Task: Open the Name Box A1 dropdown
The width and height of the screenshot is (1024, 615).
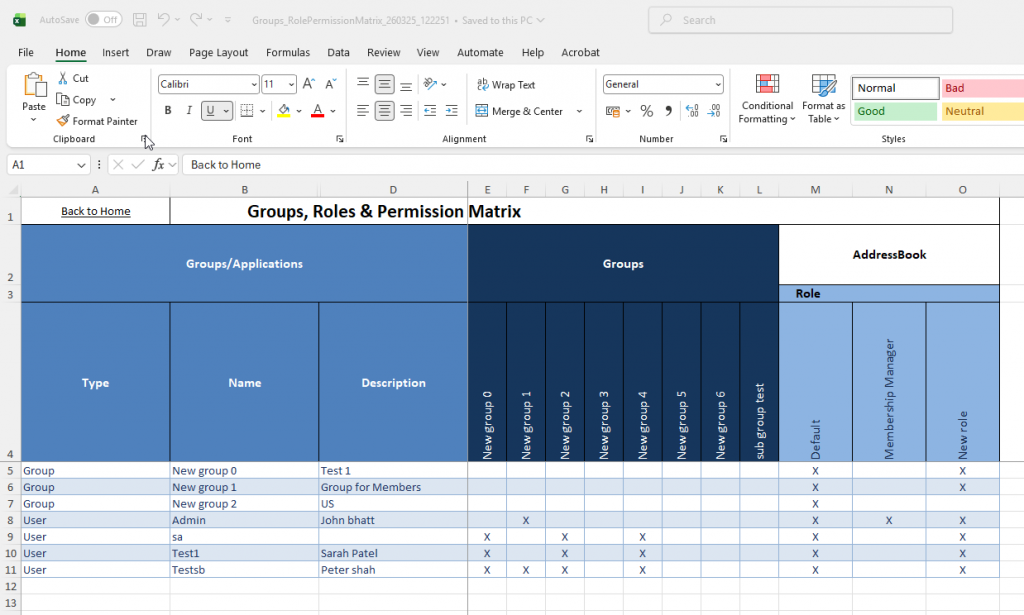Action: click(x=82, y=165)
